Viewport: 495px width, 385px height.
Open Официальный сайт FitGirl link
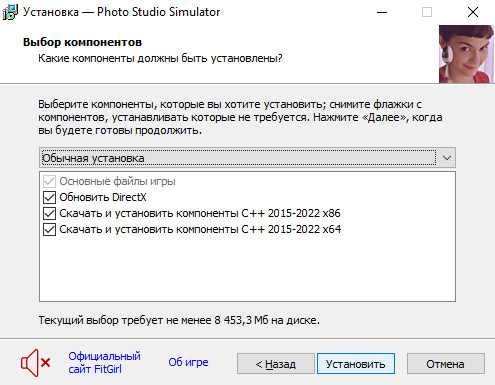point(104,363)
